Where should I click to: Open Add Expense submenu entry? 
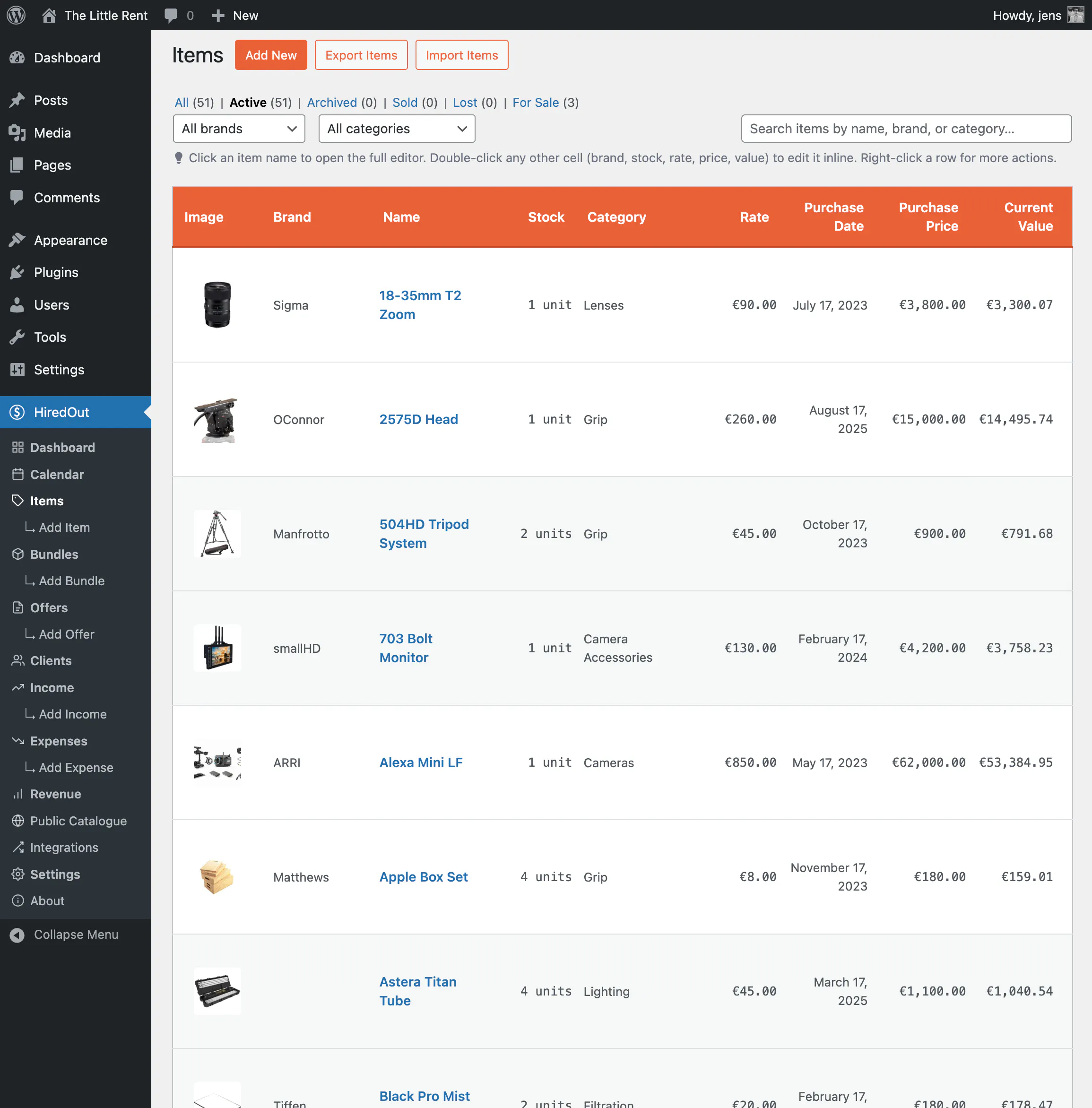click(x=76, y=767)
